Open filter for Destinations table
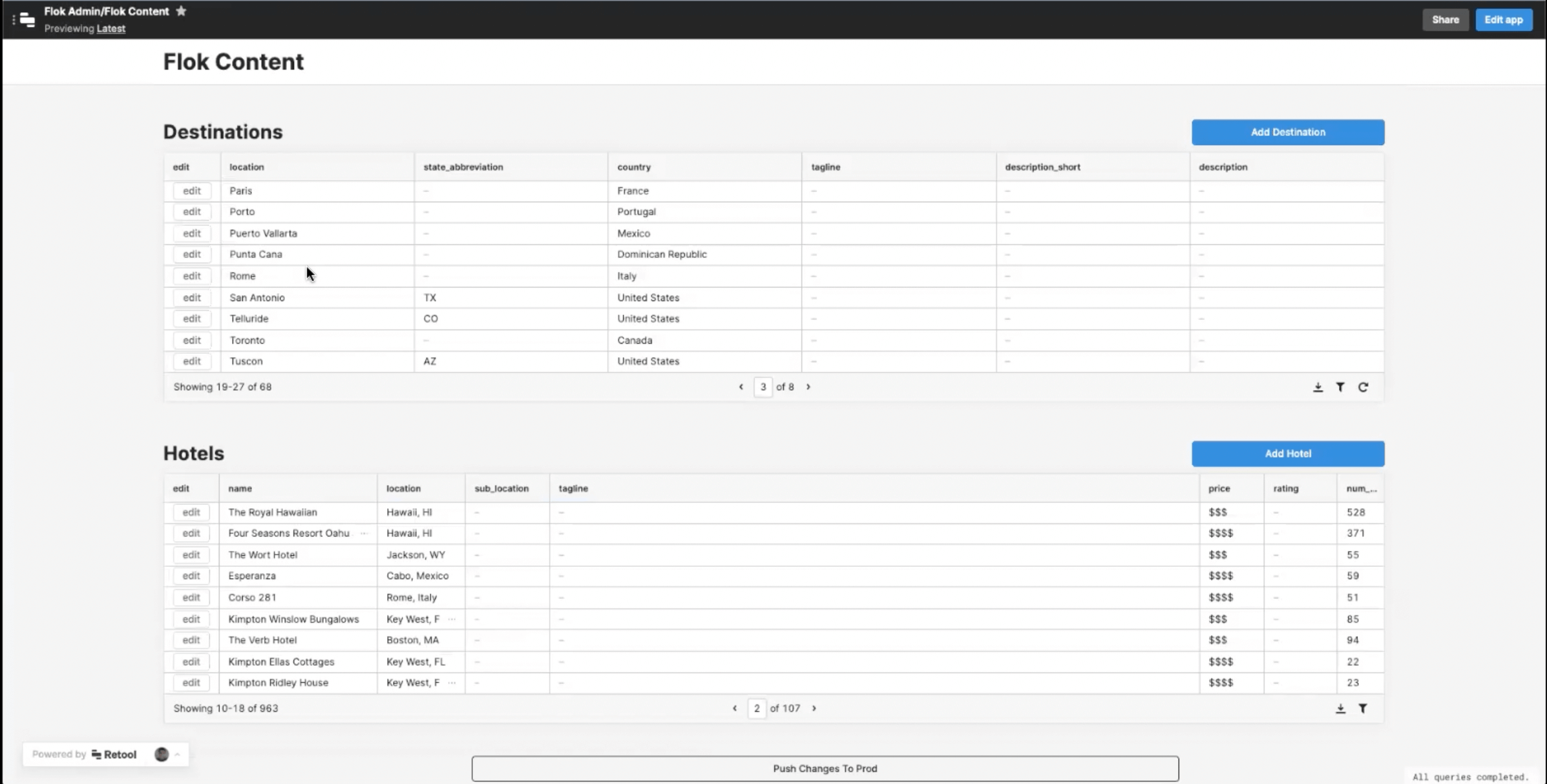Viewport: 1547px width, 784px height. 1340,387
